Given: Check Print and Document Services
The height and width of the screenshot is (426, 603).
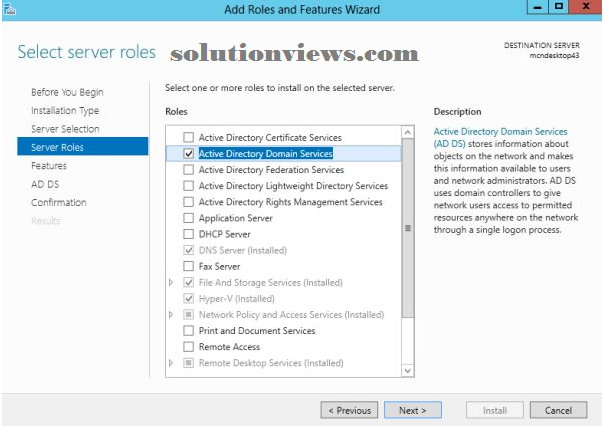Looking at the screenshot, I should 188,331.
